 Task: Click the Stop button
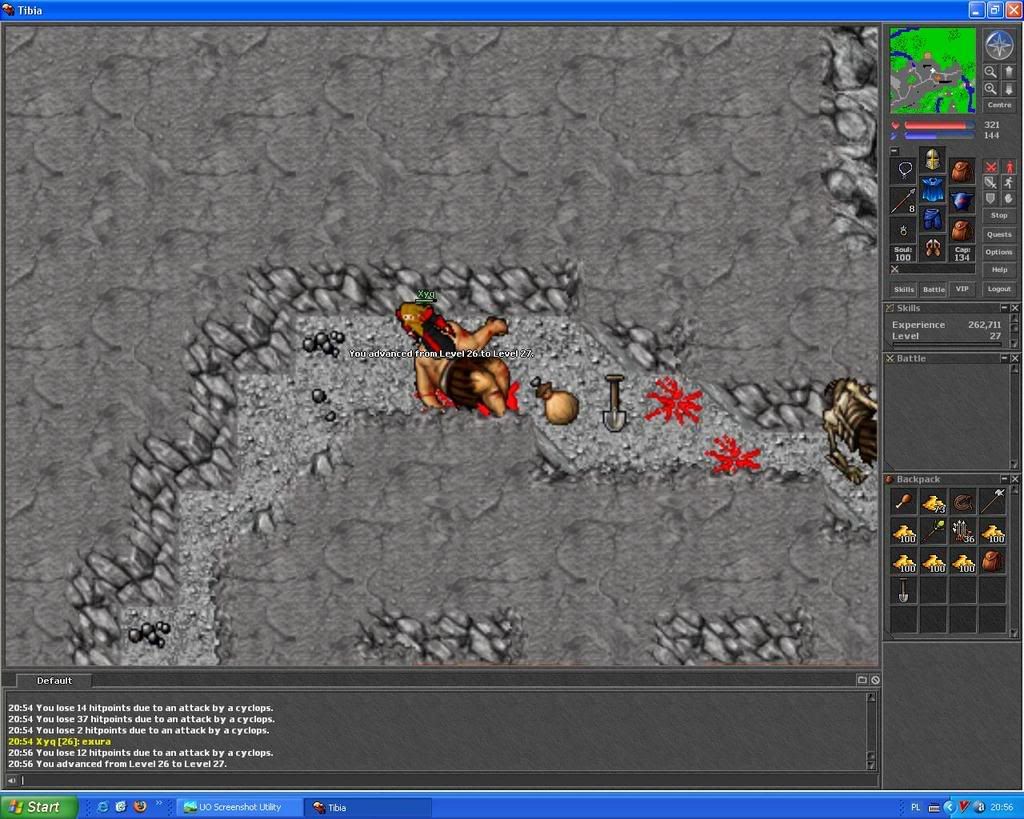(999, 216)
